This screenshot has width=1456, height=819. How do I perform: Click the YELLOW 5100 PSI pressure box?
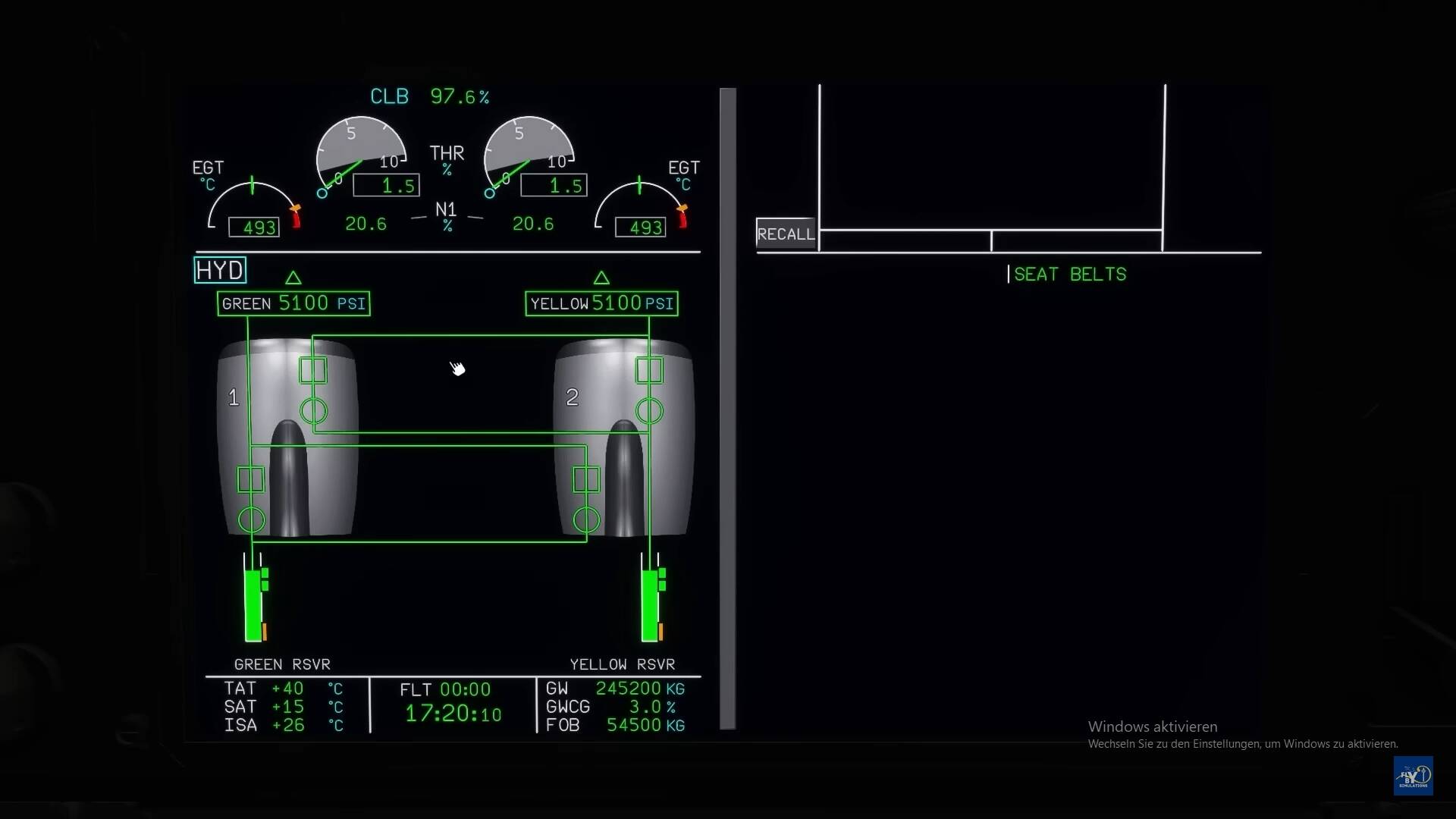(x=601, y=303)
